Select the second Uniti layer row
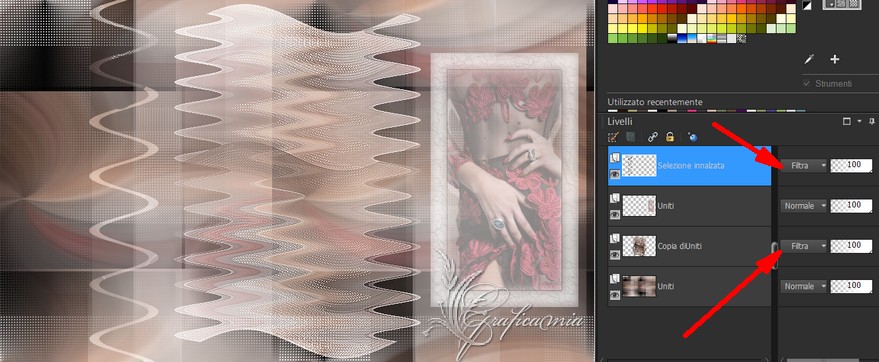 point(690,206)
